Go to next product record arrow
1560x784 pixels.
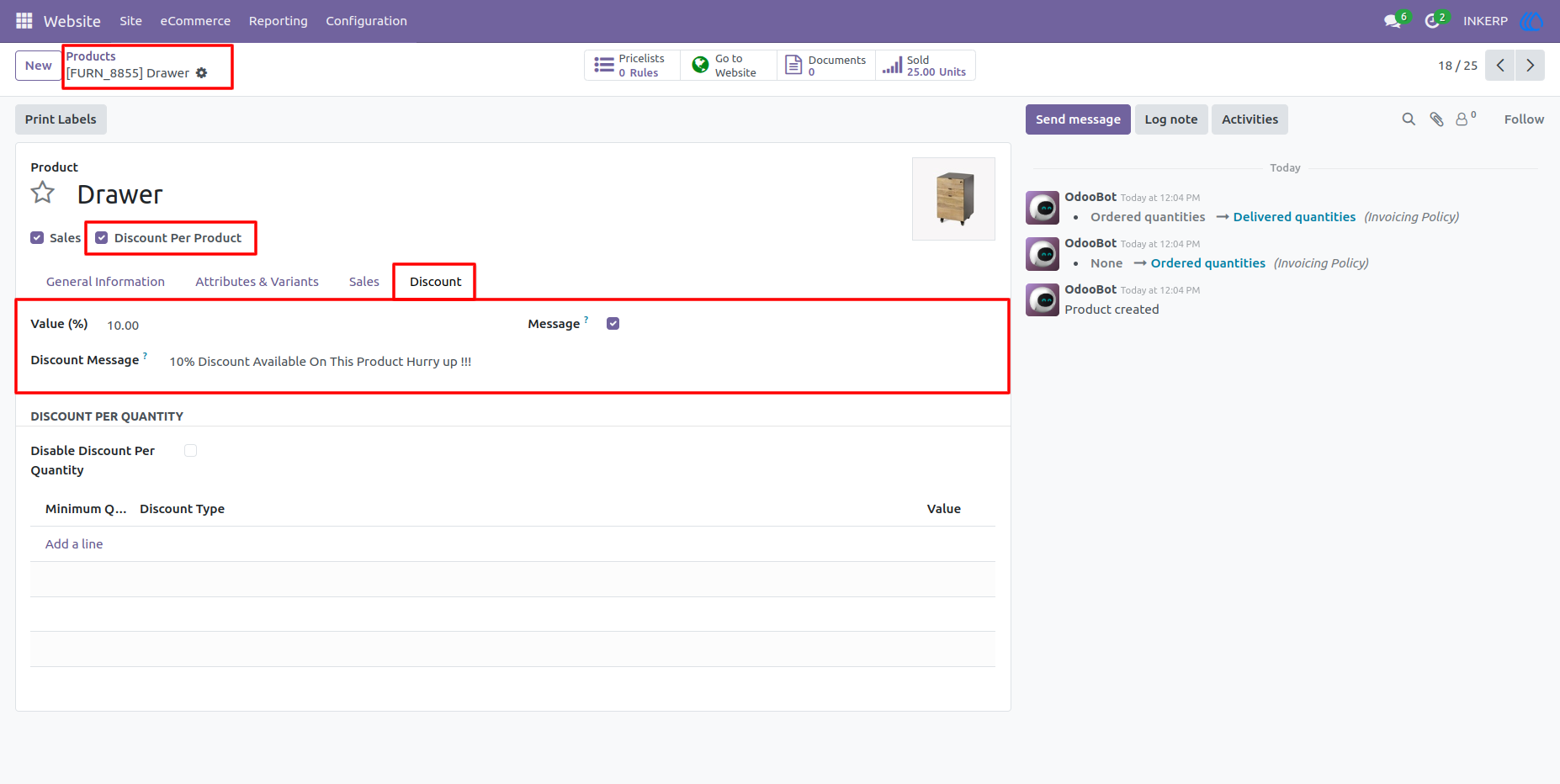click(1530, 66)
